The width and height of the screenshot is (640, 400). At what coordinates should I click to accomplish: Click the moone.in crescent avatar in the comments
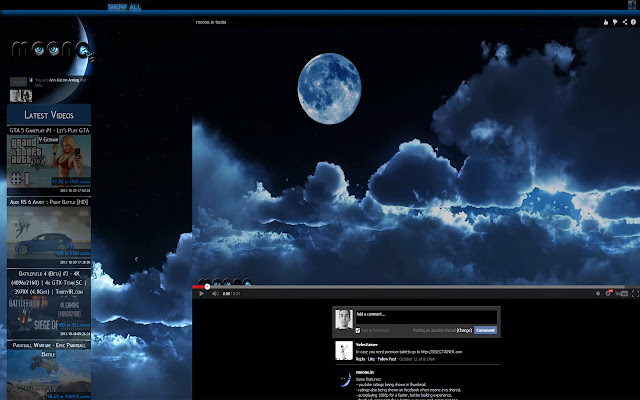[x=344, y=379]
